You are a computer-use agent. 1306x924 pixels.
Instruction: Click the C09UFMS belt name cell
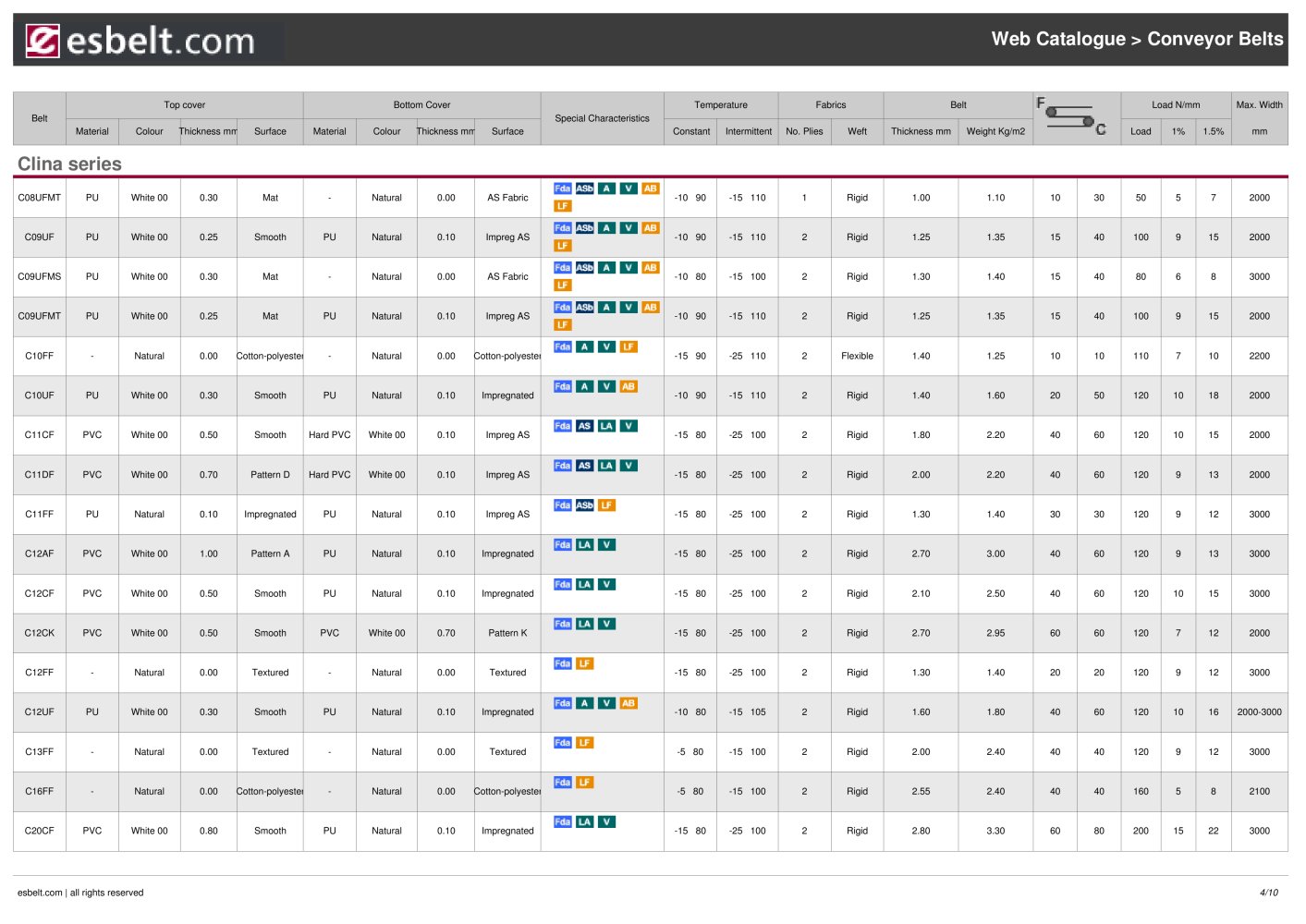click(x=40, y=277)
